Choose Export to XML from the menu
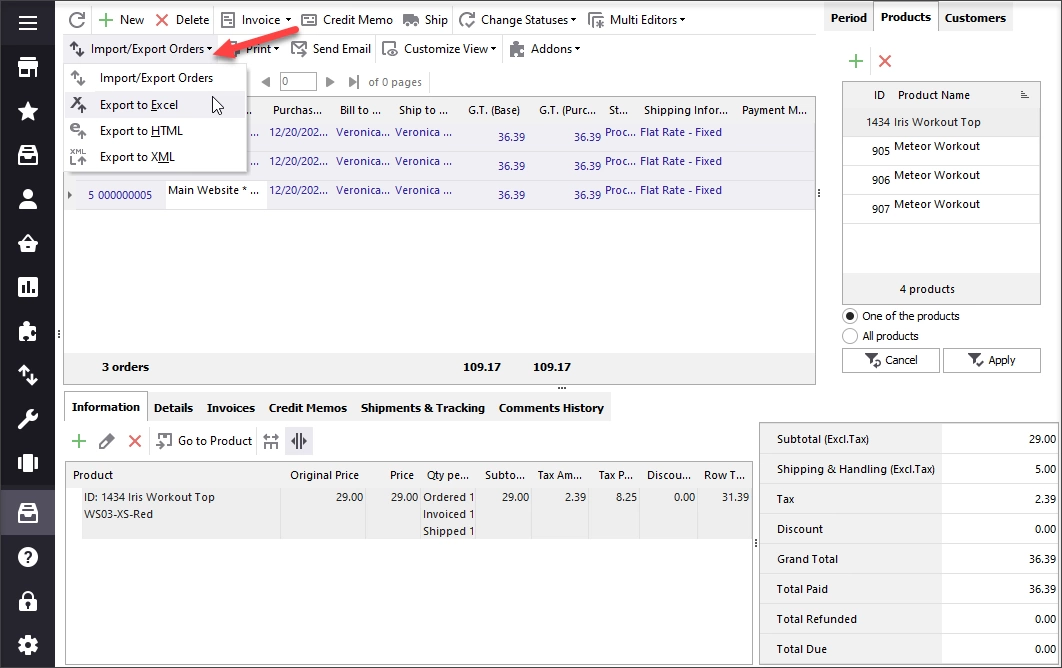Viewport: 1062px width, 668px height. (x=156, y=157)
